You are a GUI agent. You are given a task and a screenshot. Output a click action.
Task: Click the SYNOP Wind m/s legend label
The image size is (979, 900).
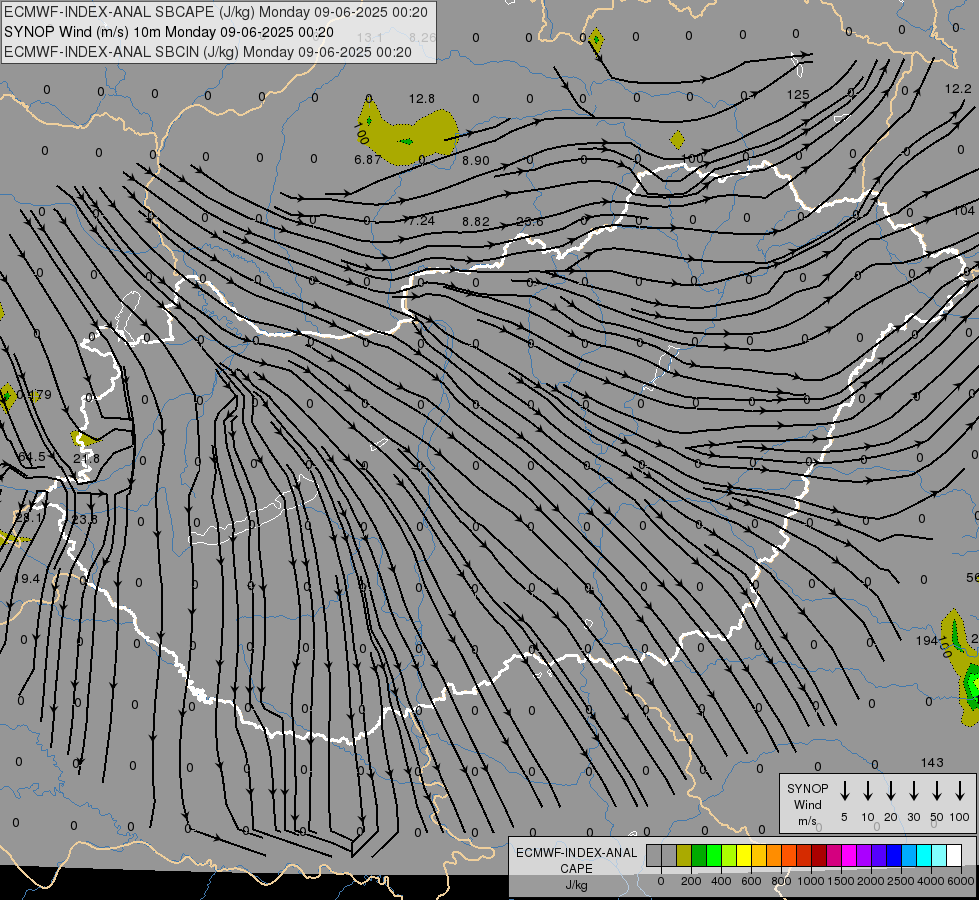(x=807, y=804)
